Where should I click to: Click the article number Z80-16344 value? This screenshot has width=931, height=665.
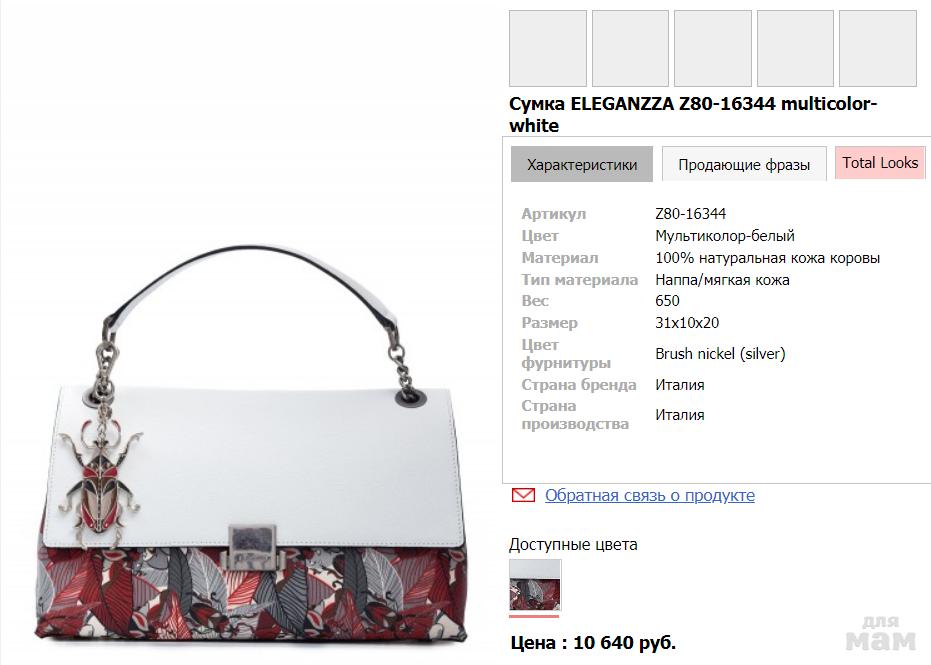tap(691, 214)
